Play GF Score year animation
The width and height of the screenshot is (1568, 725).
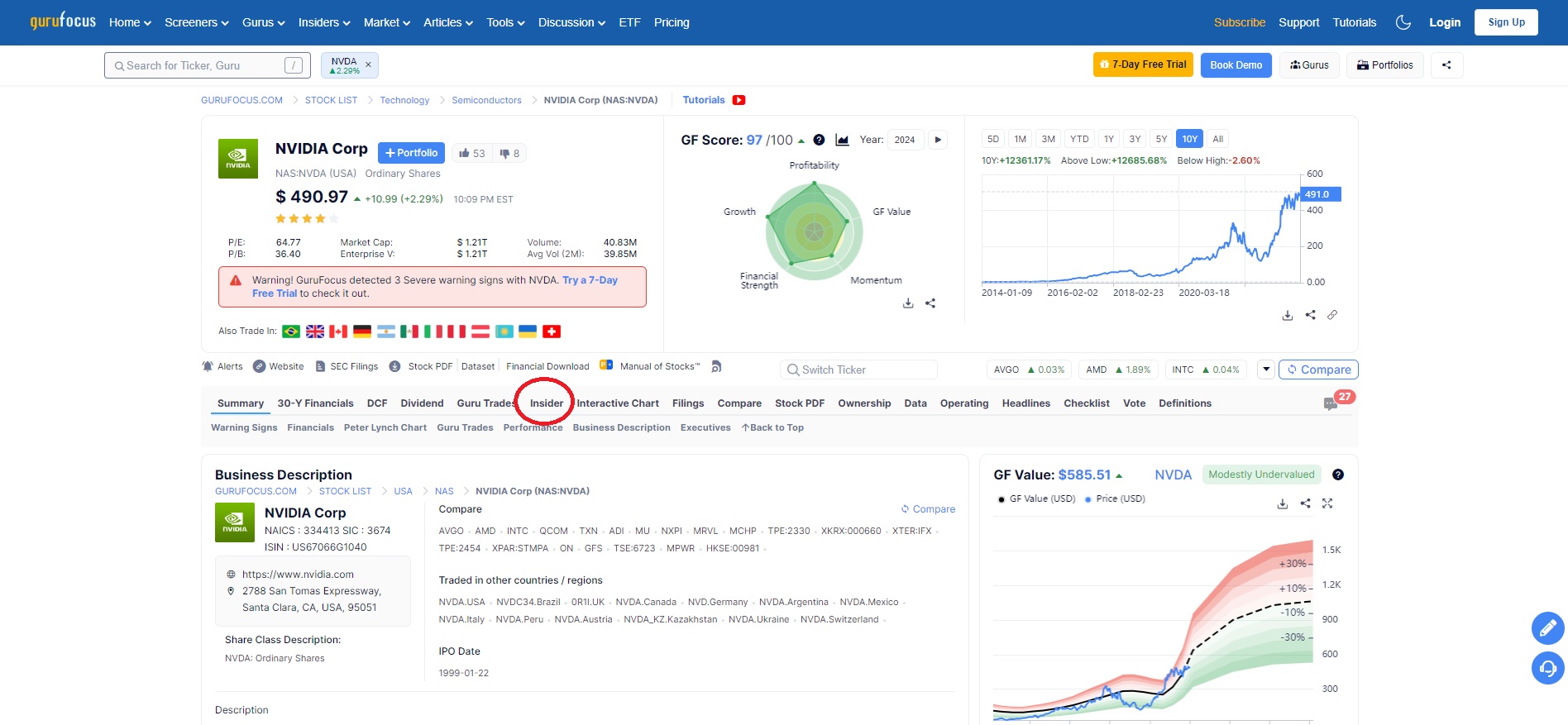[938, 140]
